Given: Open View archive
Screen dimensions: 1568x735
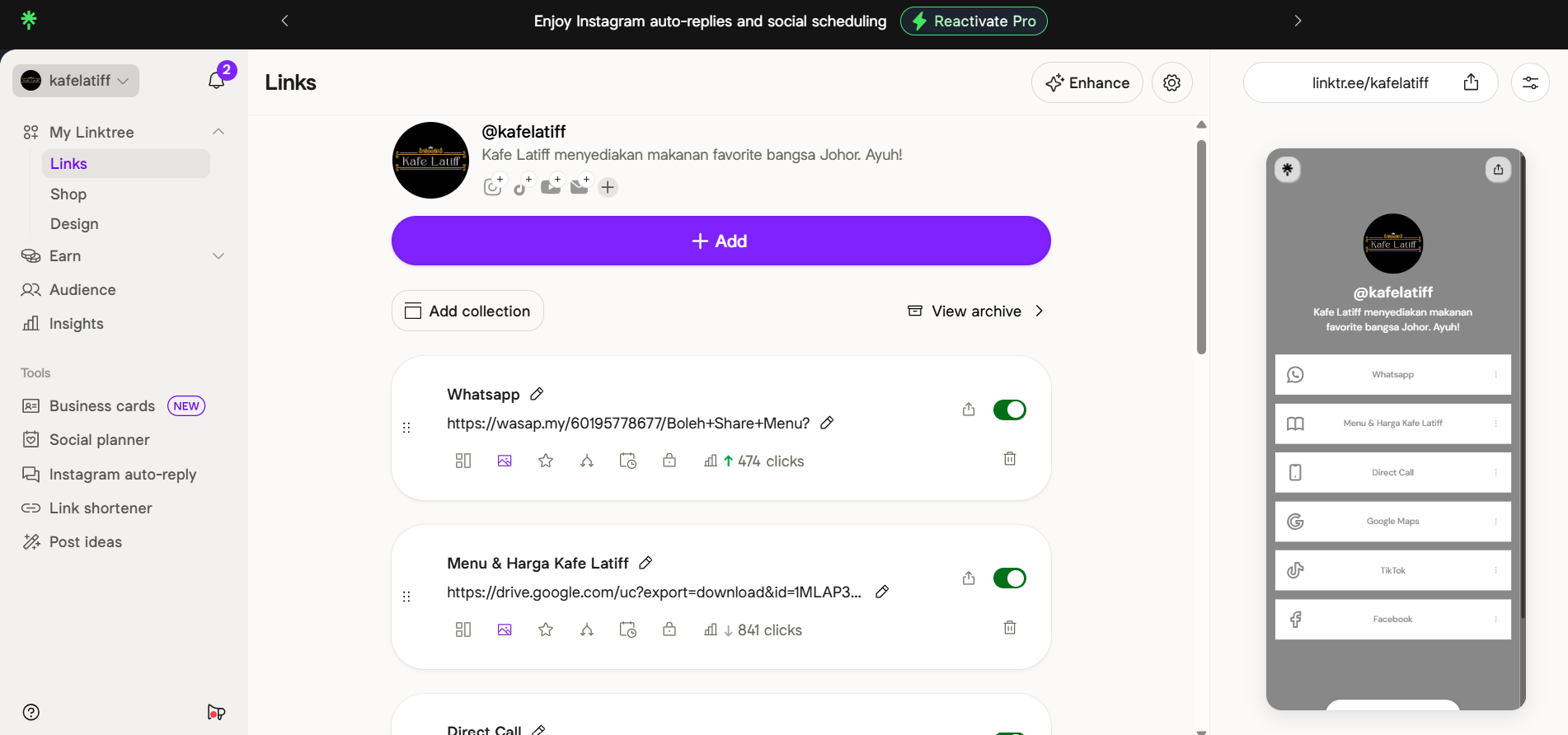Looking at the screenshot, I should tap(976, 311).
